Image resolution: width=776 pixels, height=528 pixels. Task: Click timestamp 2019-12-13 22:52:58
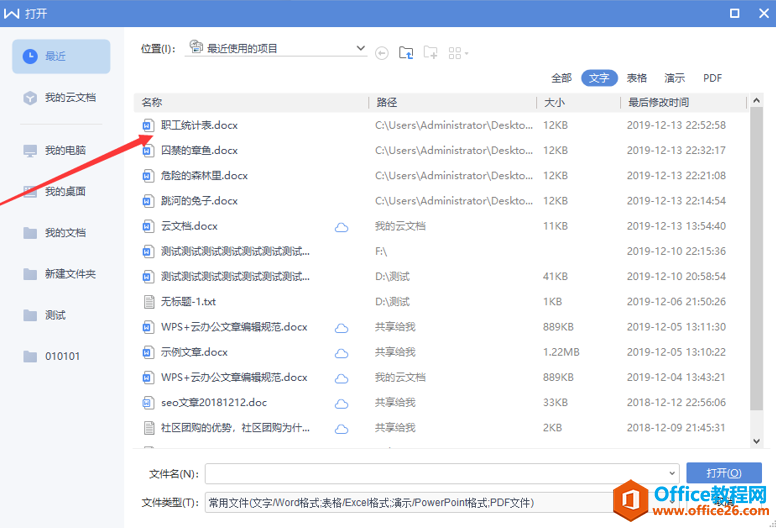tap(676, 125)
